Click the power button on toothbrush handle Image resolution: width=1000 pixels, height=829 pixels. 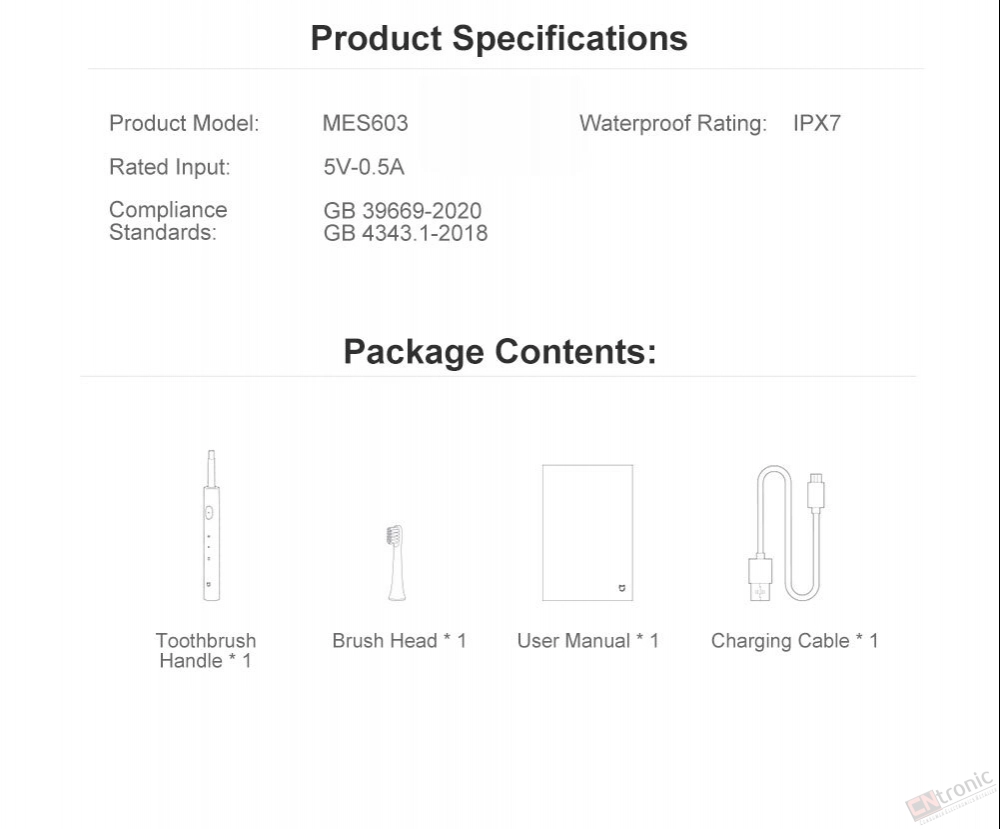coord(209,512)
